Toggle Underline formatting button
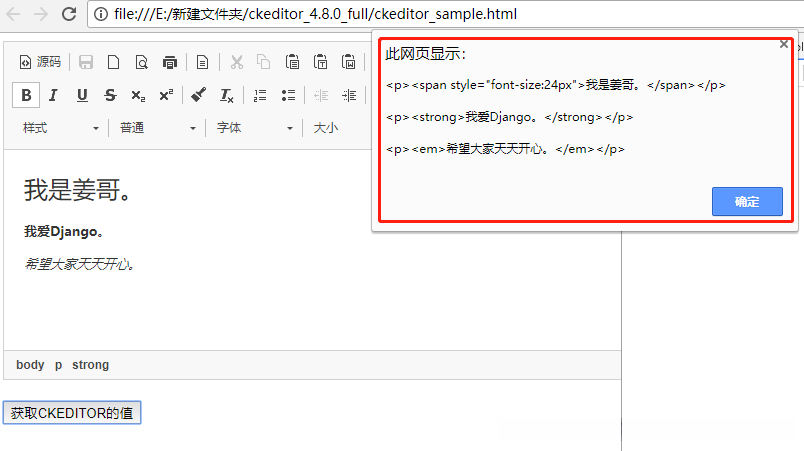804x451 pixels. (x=82, y=95)
